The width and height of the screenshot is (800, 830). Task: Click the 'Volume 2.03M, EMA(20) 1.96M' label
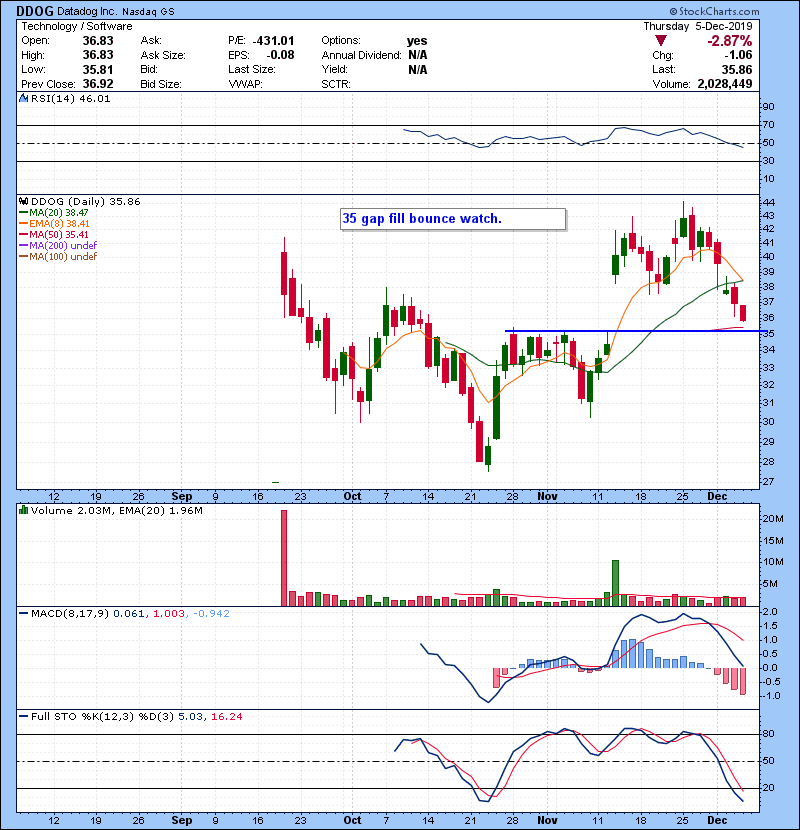pyautogui.click(x=116, y=511)
